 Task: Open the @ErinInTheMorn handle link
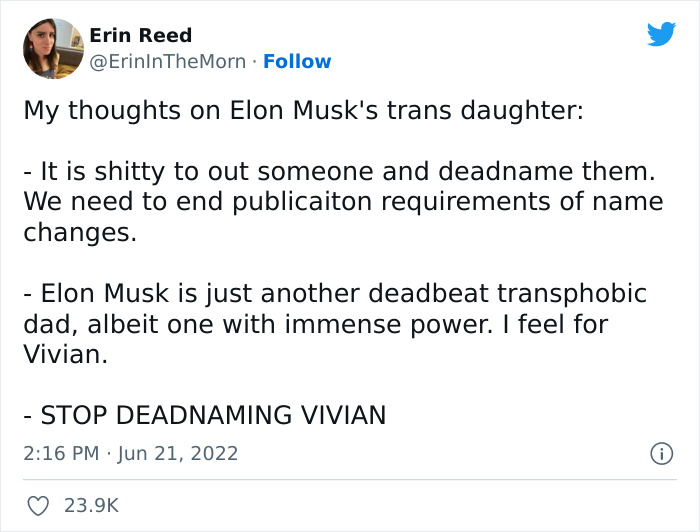click(168, 61)
